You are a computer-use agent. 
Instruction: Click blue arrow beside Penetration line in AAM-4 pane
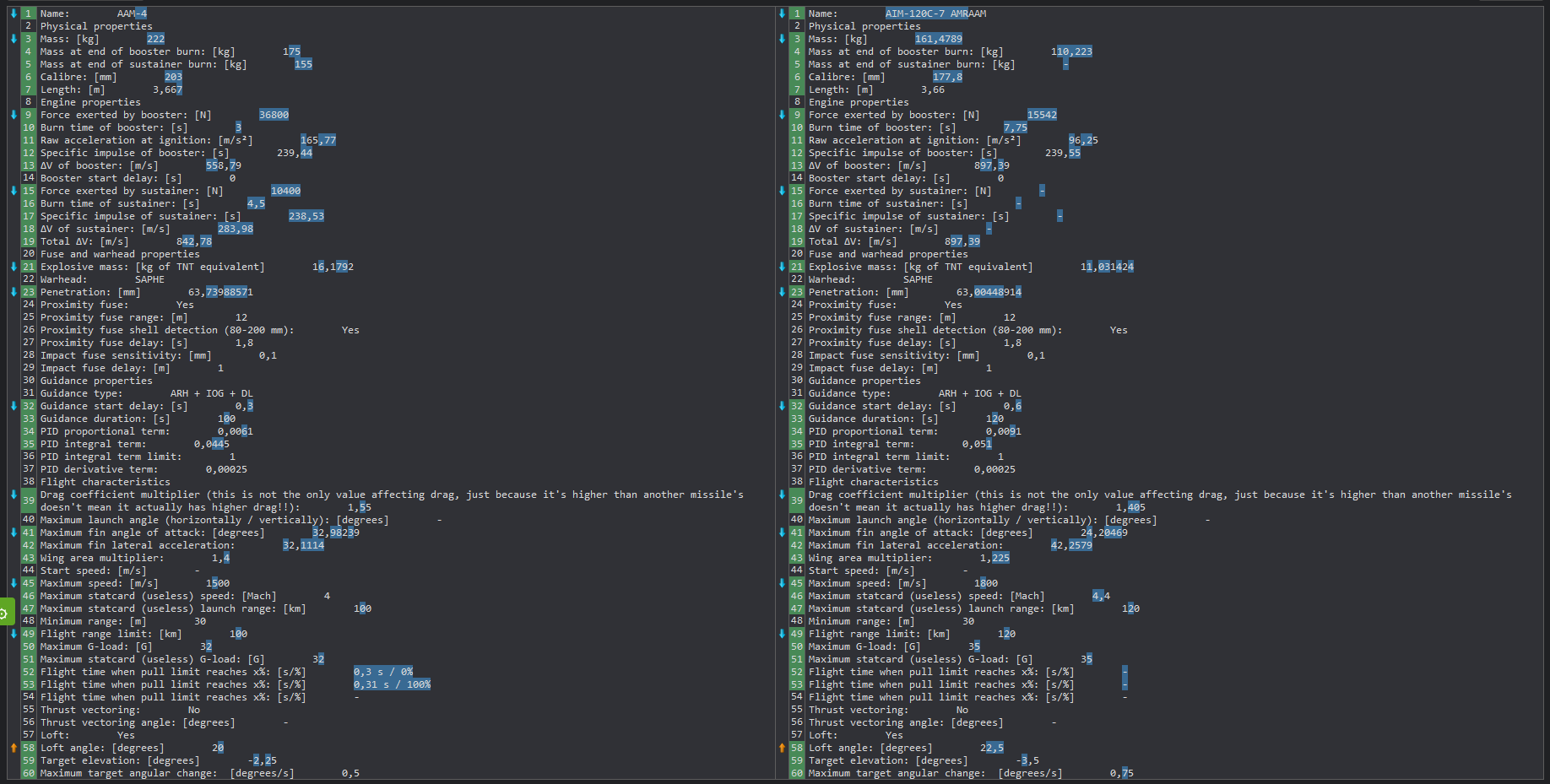pos(14,292)
